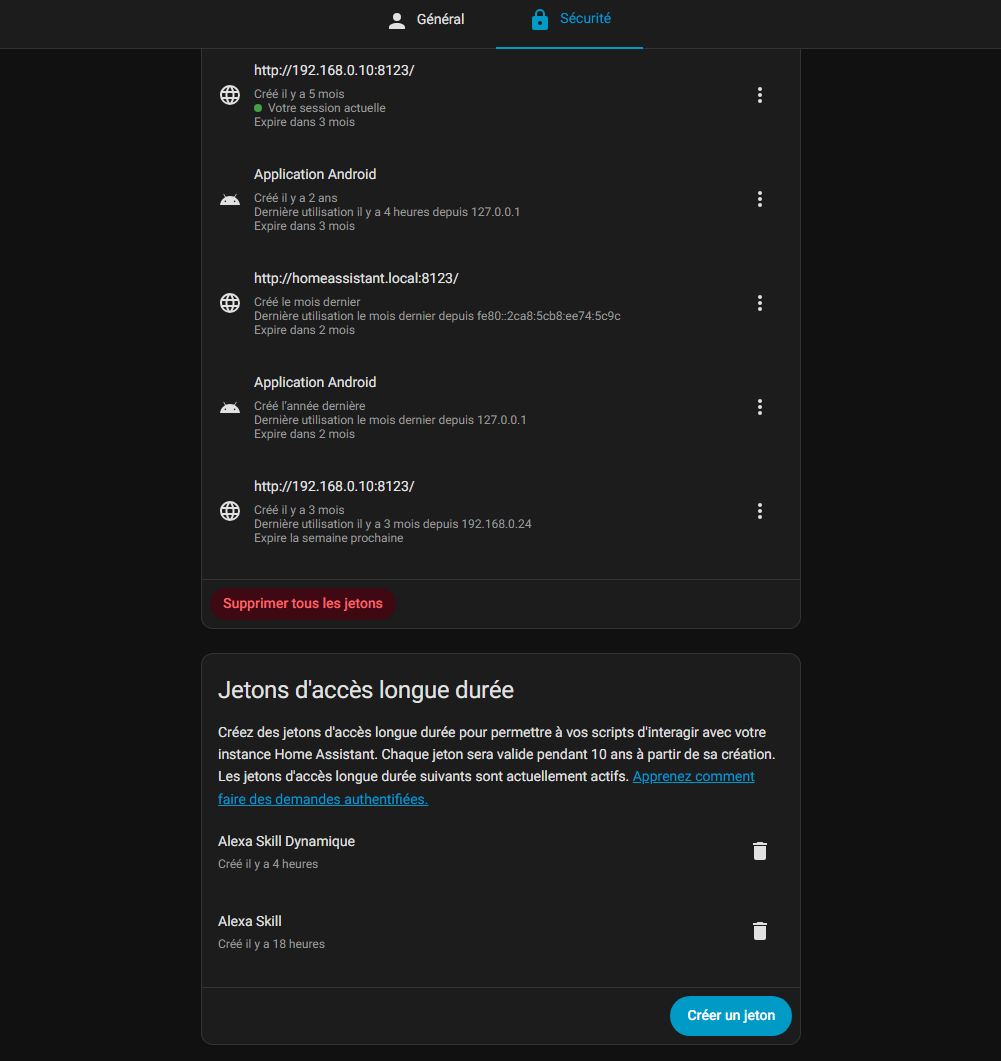Open link about authenticated requests
Screen dimensions: 1001x1061
[693, 777]
